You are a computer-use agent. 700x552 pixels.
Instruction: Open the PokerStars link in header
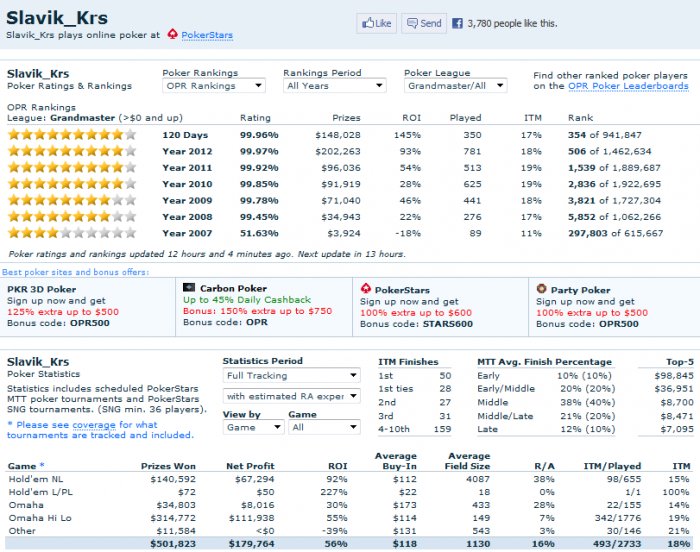pos(207,35)
